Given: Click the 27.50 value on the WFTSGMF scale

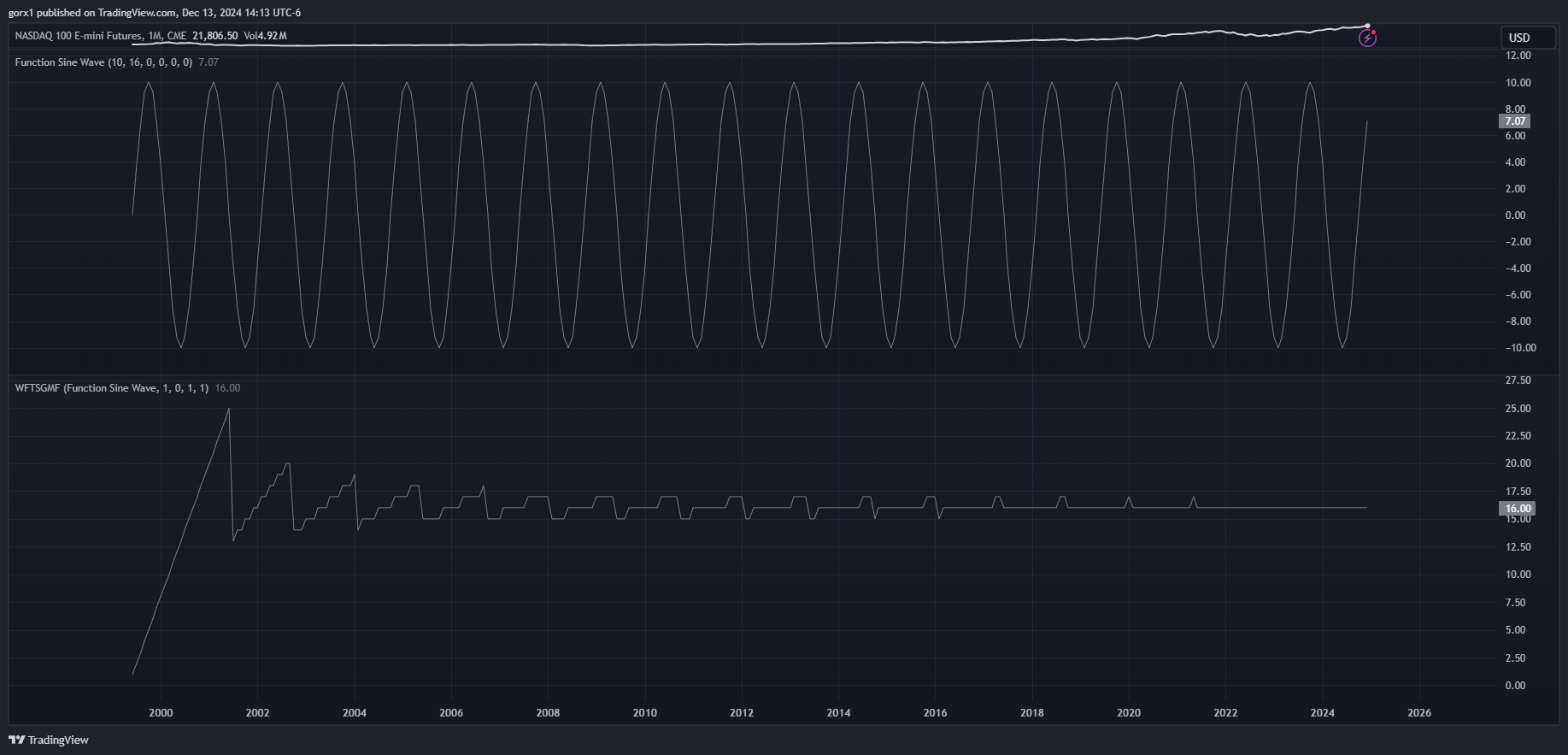Looking at the screenshot, I should click(1518, 380).
